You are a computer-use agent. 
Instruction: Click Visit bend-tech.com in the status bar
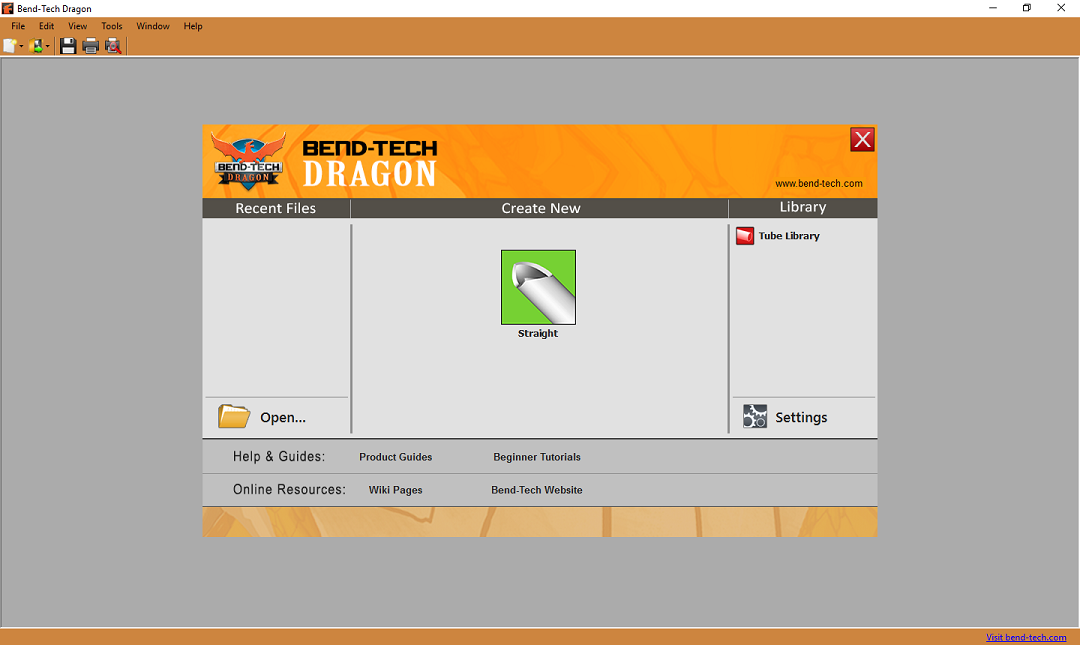(x=1026, y=637)
